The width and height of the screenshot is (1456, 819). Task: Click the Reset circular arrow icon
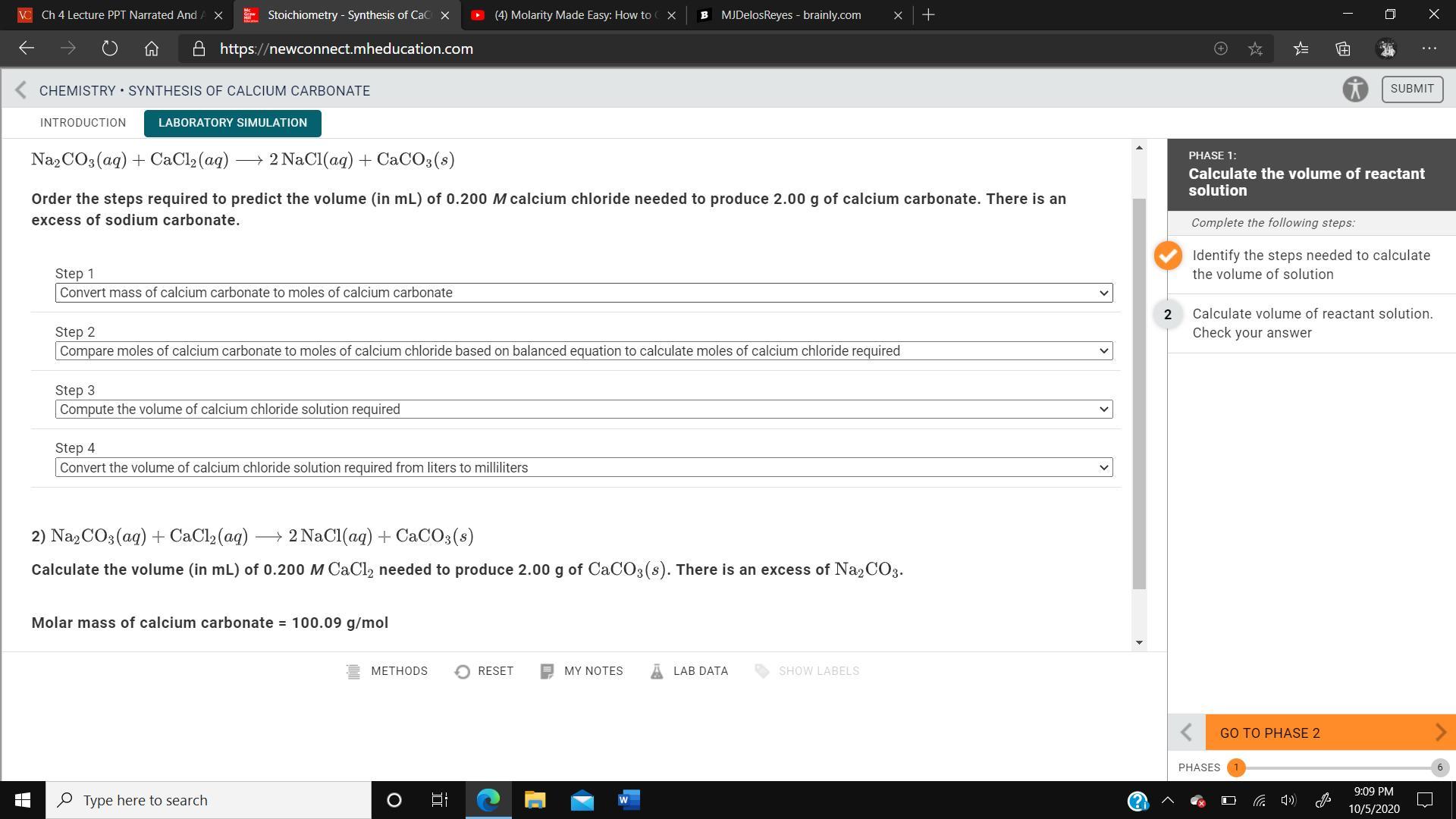point(462,672)
